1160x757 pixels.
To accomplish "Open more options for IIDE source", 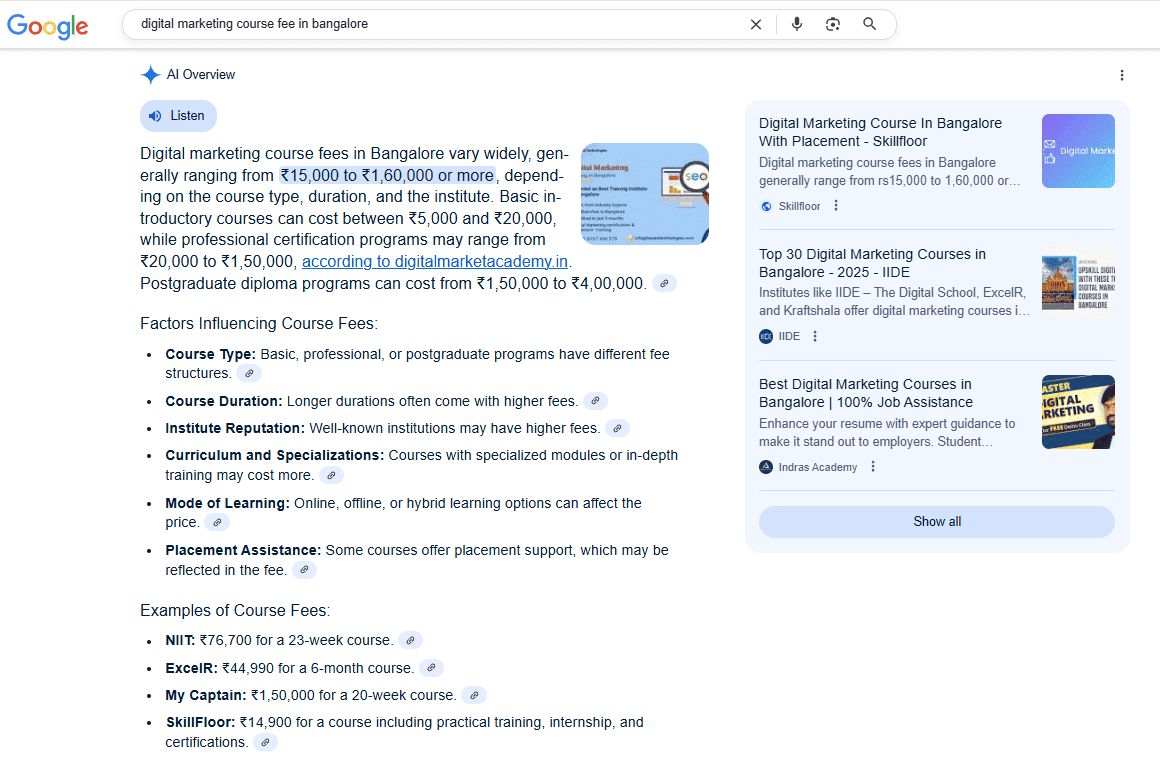I will 815,336.
